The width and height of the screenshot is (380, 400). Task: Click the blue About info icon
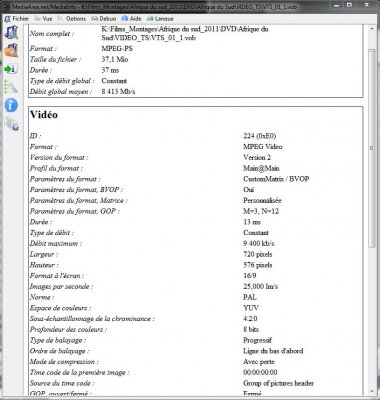[x=11, y=105]
